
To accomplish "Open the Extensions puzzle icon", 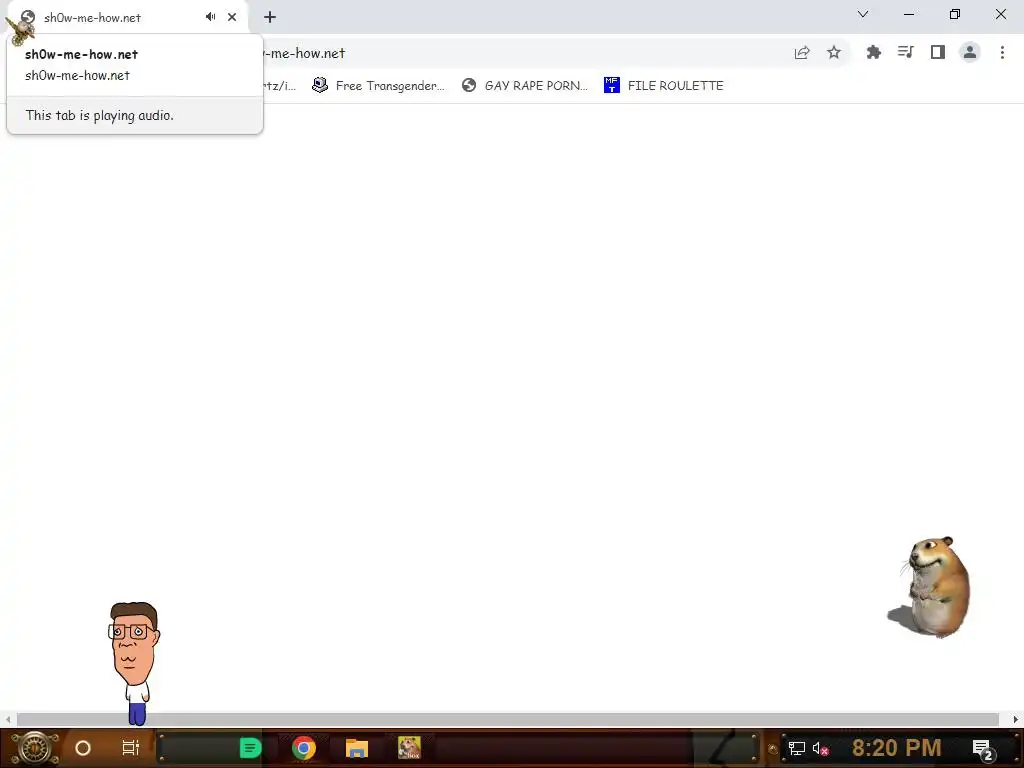I will coord(873,52).
